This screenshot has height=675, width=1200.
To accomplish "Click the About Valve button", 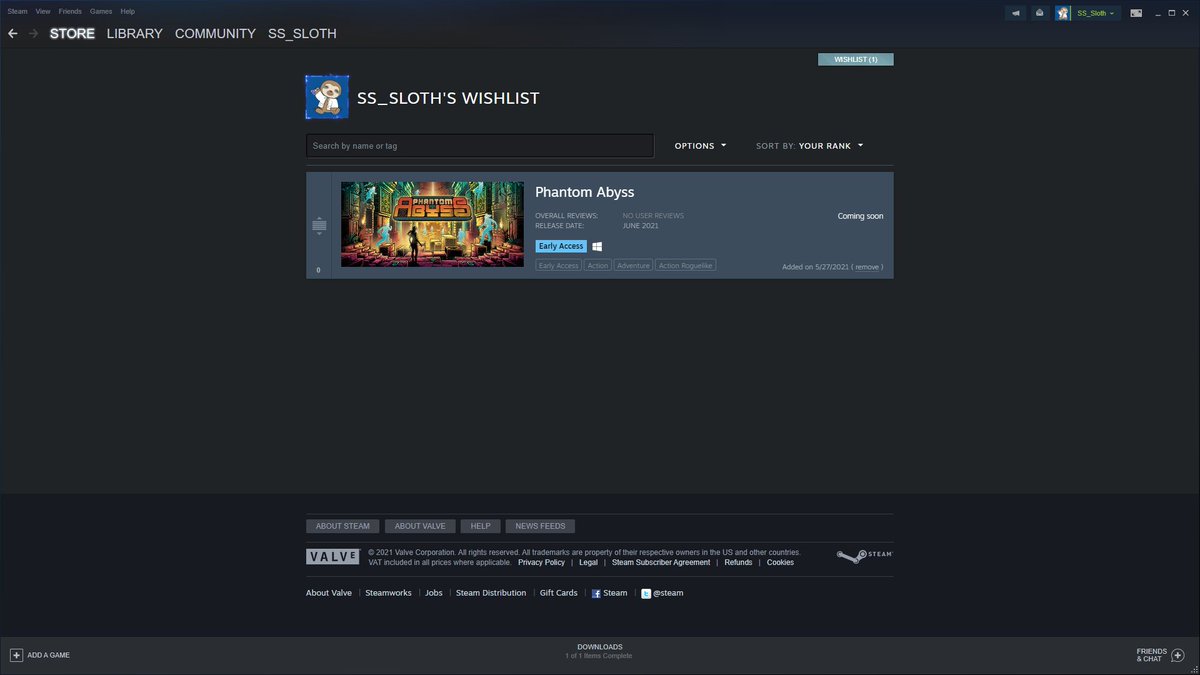I will [x=420, y=526].
